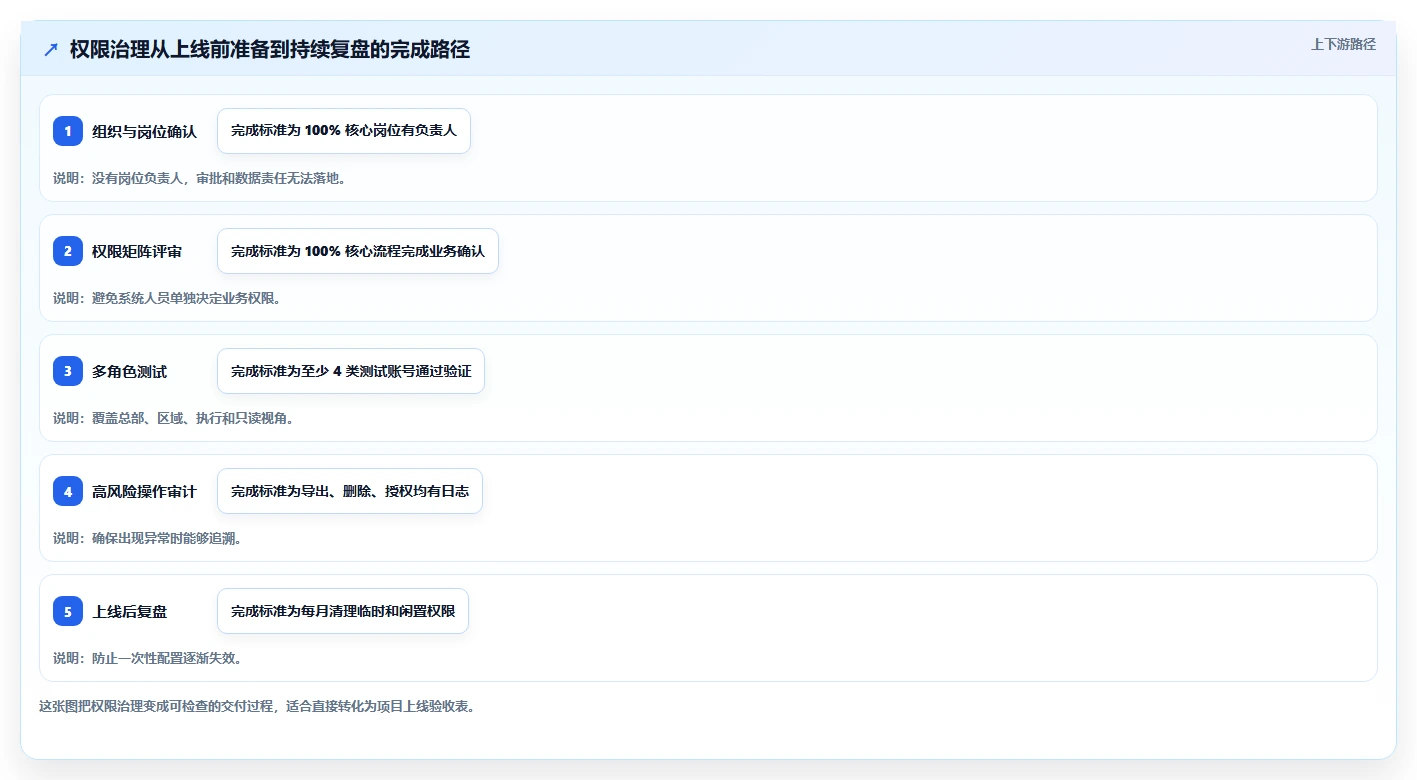Select the 权限矩阵评审 step title
This screenshot has height=780, width=1417.
click(137, 251)
